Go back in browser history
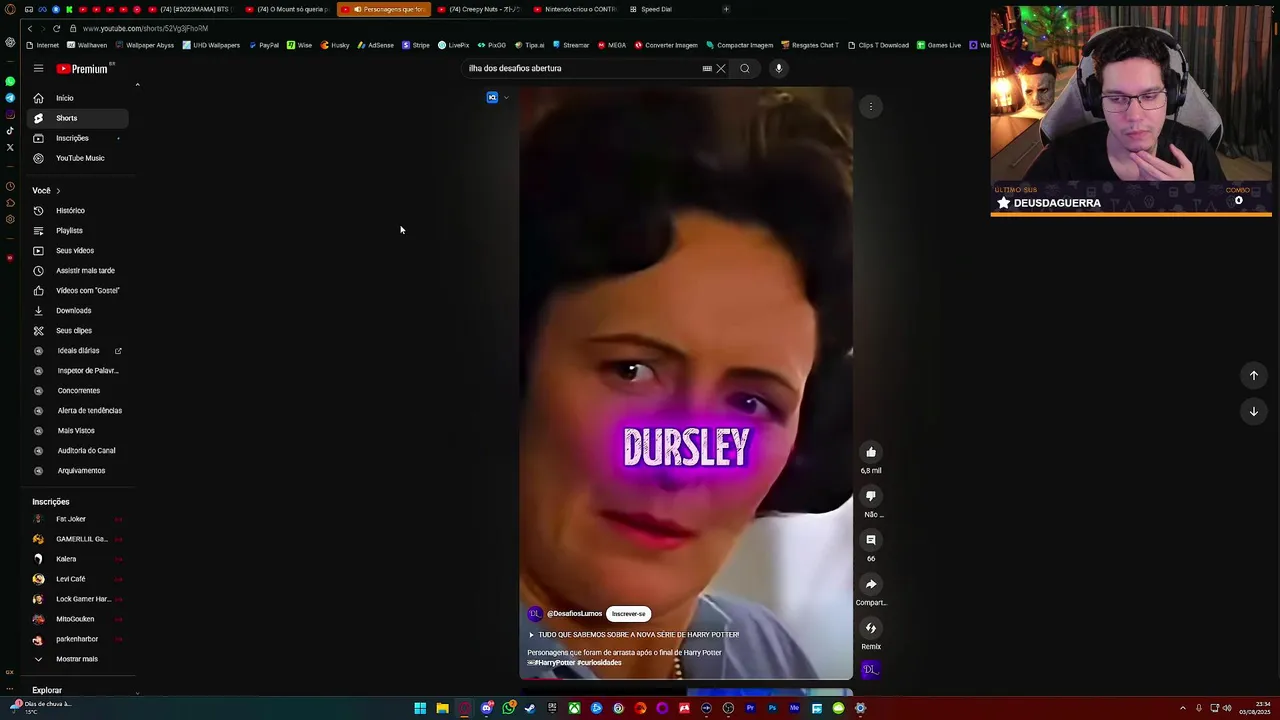1280x720 pixels. pos(30,28)
